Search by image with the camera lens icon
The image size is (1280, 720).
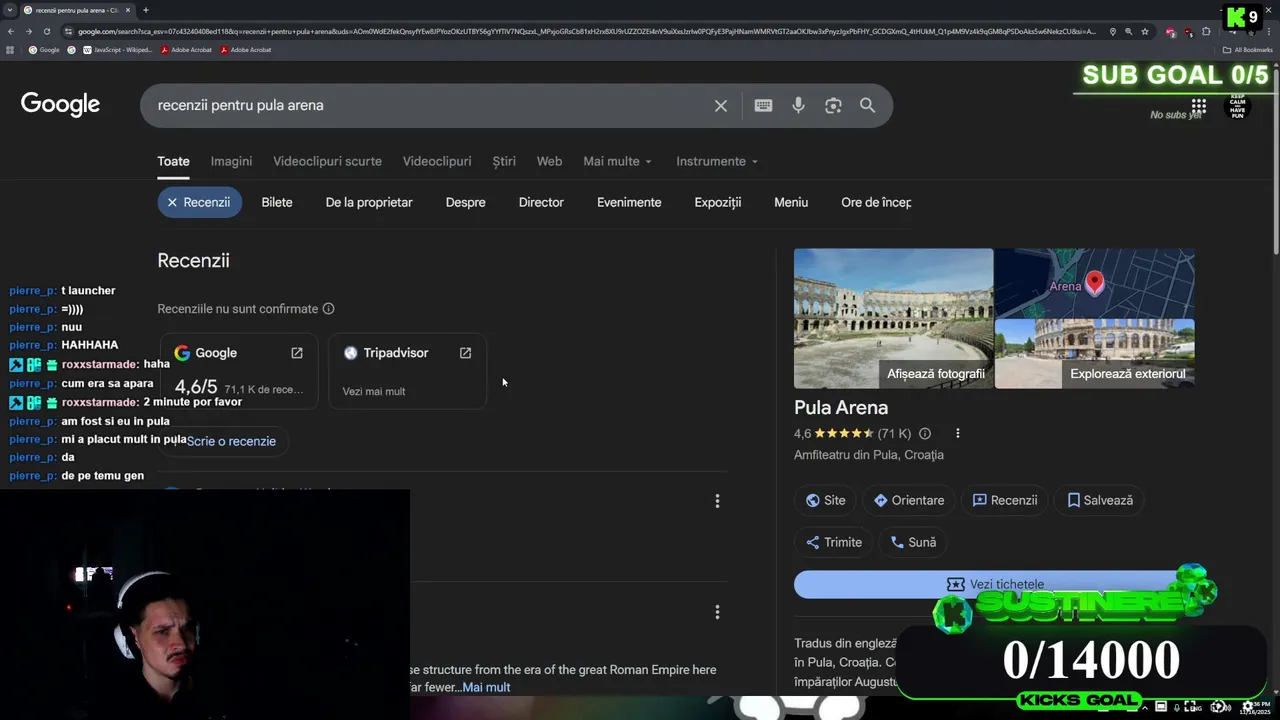click(833, 105)
